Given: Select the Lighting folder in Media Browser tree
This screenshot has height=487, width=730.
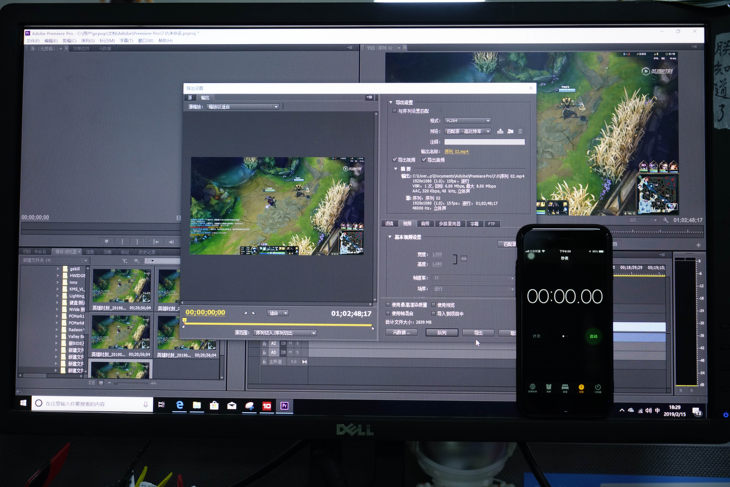Looking at the screenshot, I should (x=76, y=296).
